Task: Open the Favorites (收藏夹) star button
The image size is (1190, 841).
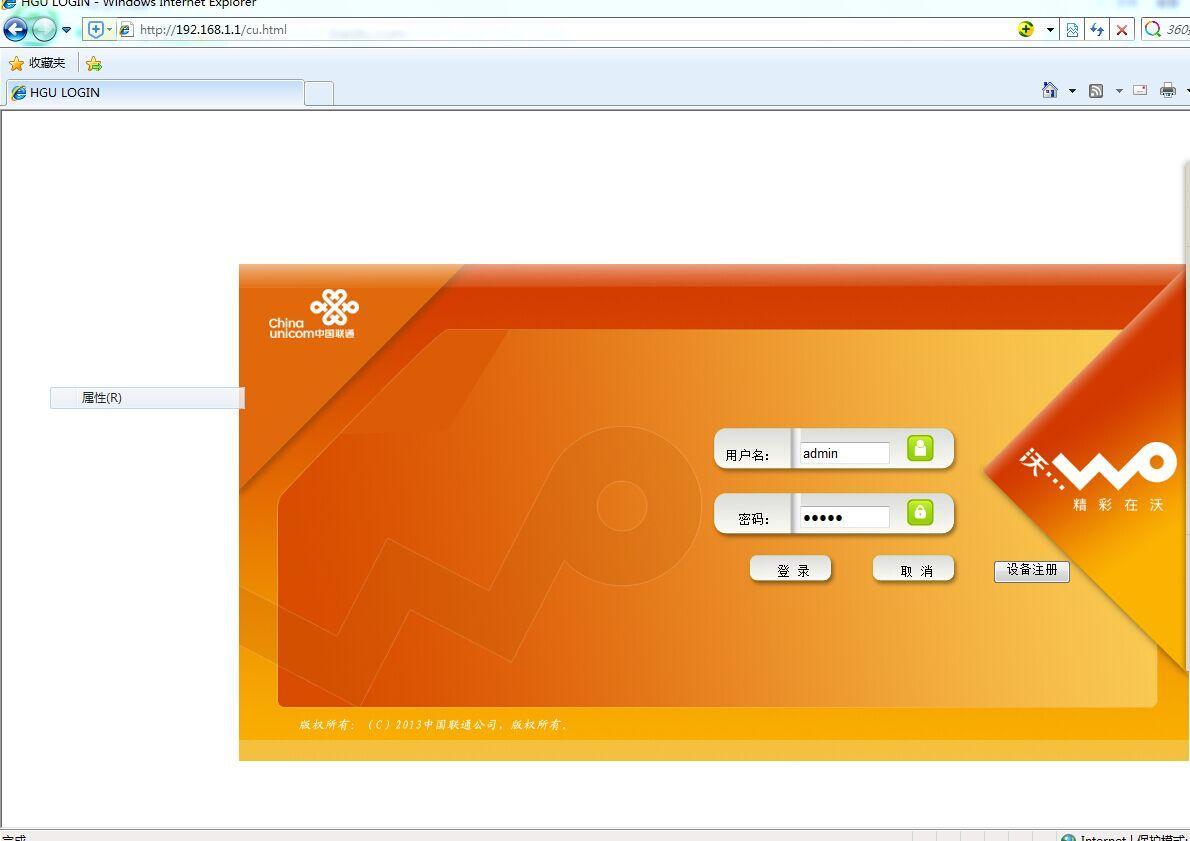Action: pyautogui.click(x=37, y=63)
